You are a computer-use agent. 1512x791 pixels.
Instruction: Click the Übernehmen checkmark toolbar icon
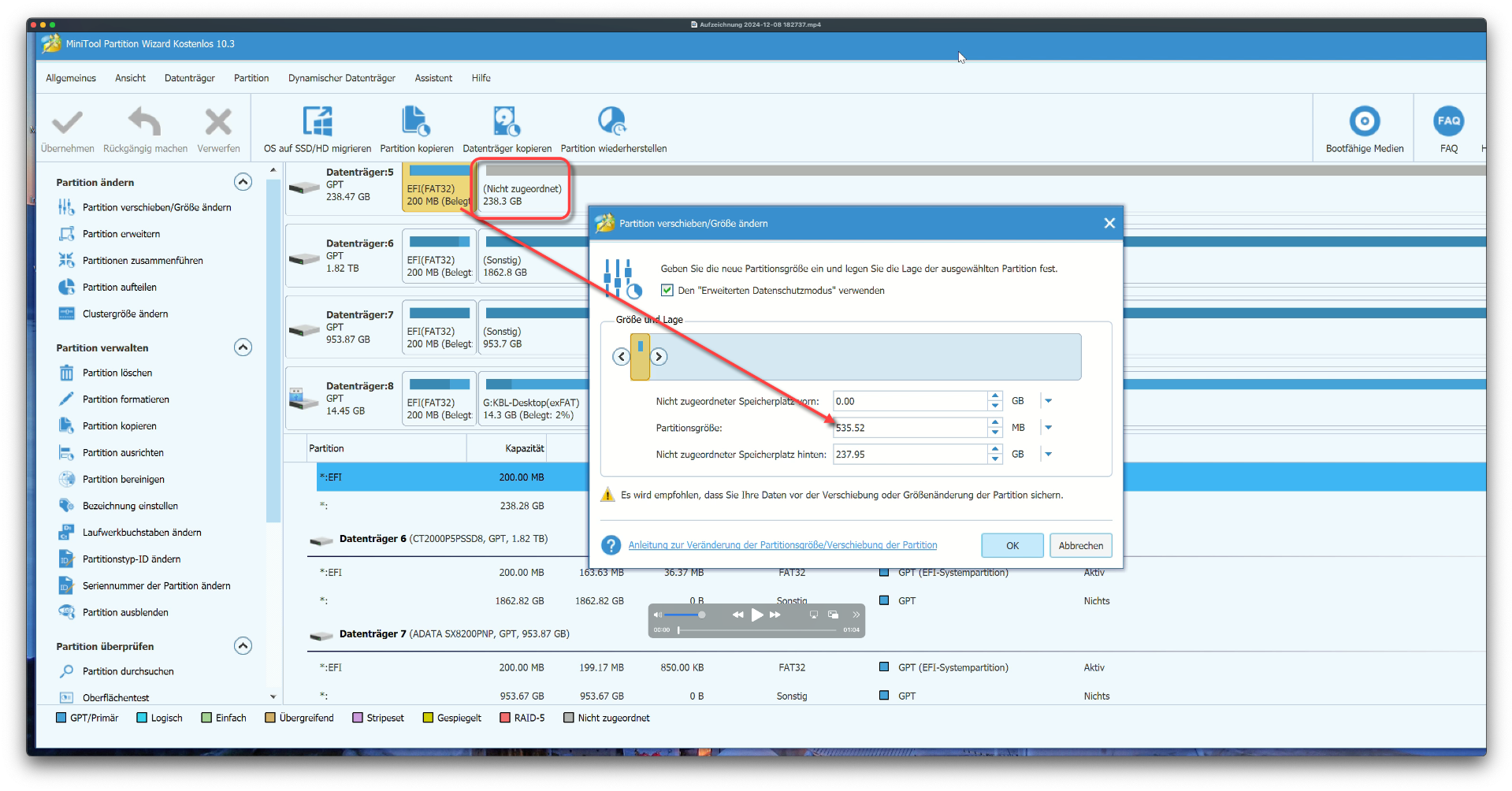67,123
